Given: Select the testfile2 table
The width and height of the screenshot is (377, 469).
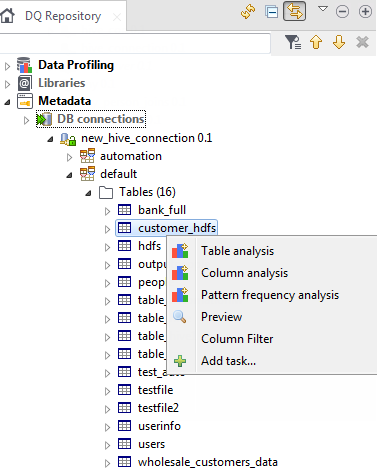Looking at the screenshot, I should tap(158, 408).
